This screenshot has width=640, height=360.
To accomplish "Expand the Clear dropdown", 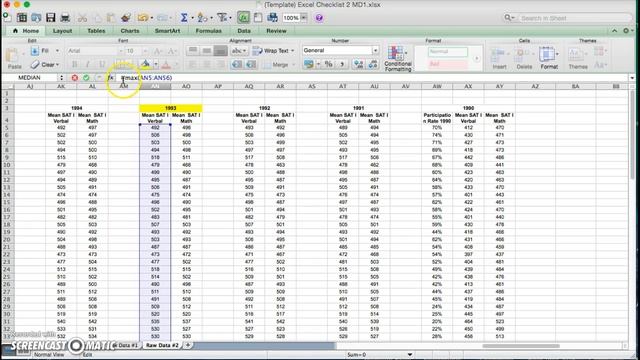I will click(58, 64).
